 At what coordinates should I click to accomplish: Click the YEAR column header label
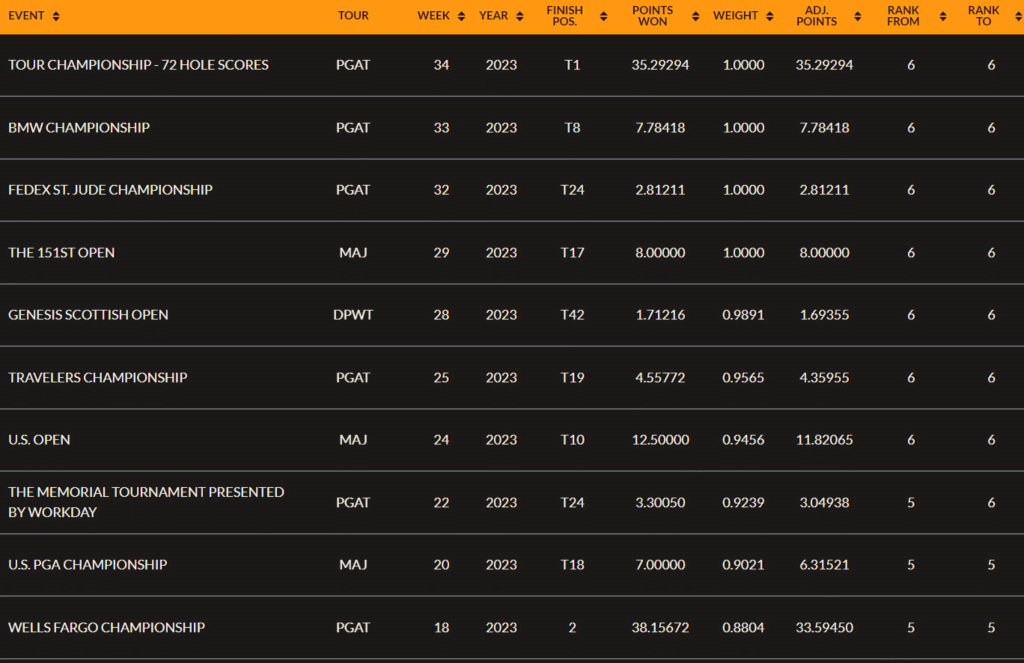(x=494, y=16)
